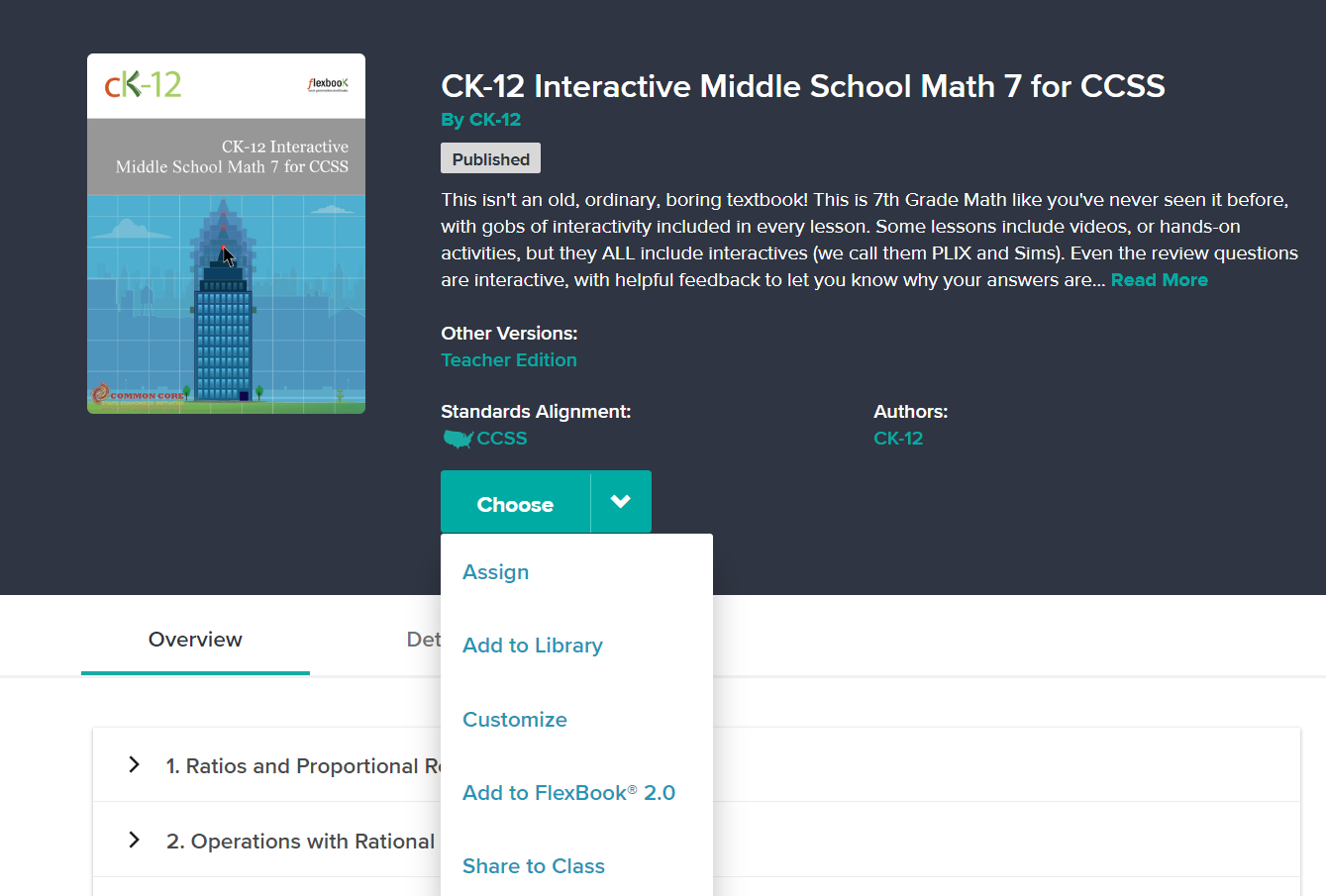
Task: Open the Choose dropdown arrow
Action: 621,501
